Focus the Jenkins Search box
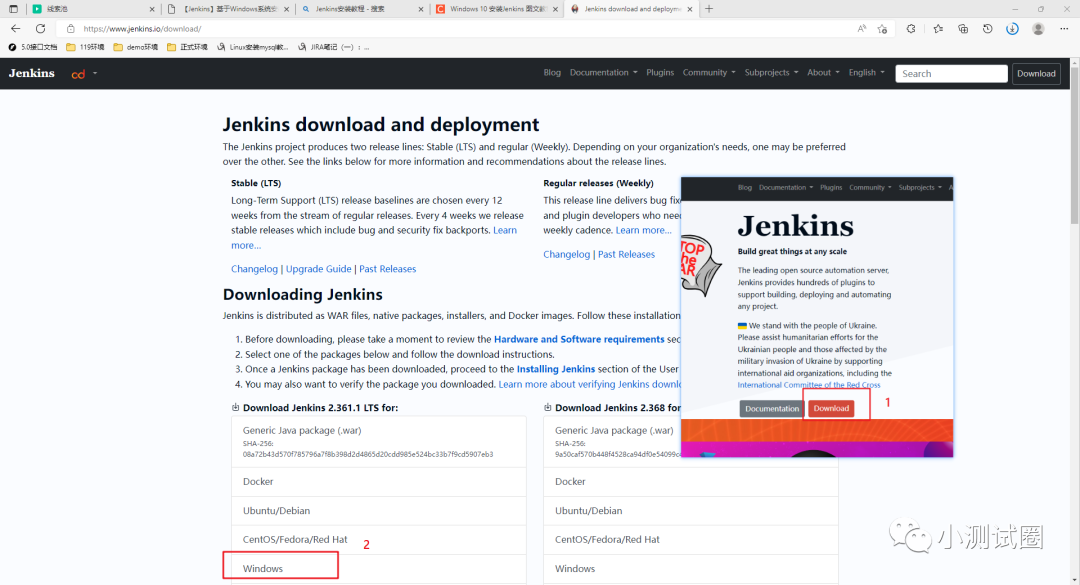1080x585 pixels. pyautogui.click(x=951, y=74)
